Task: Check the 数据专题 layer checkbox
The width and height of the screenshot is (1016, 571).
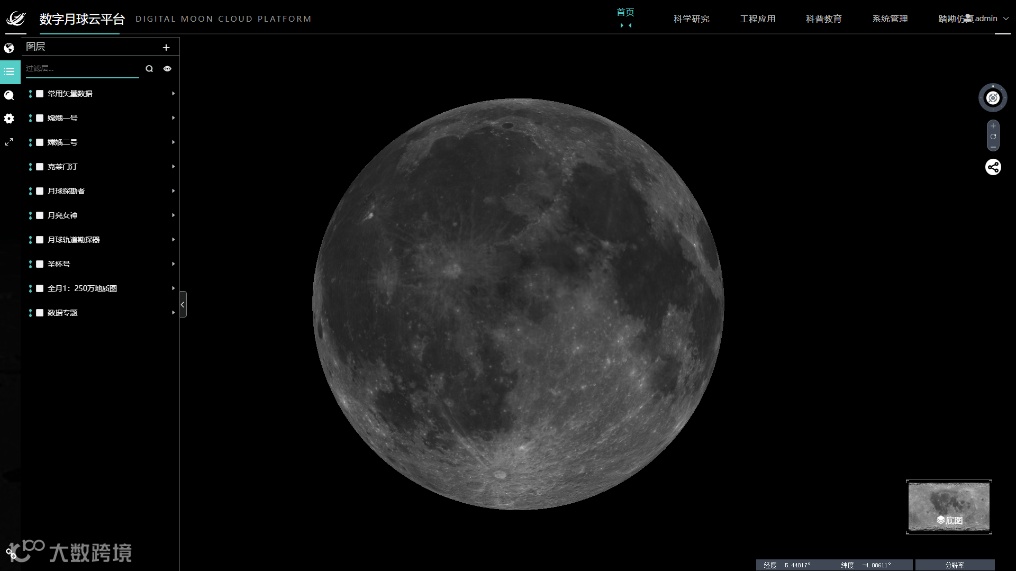Action: (x=40, y=312)
